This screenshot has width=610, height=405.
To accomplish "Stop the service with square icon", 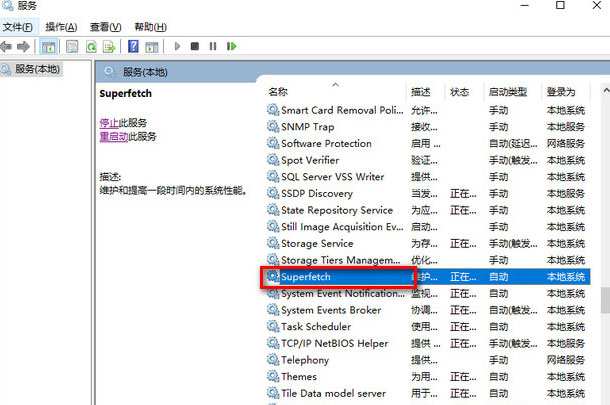I will point(195,46).
